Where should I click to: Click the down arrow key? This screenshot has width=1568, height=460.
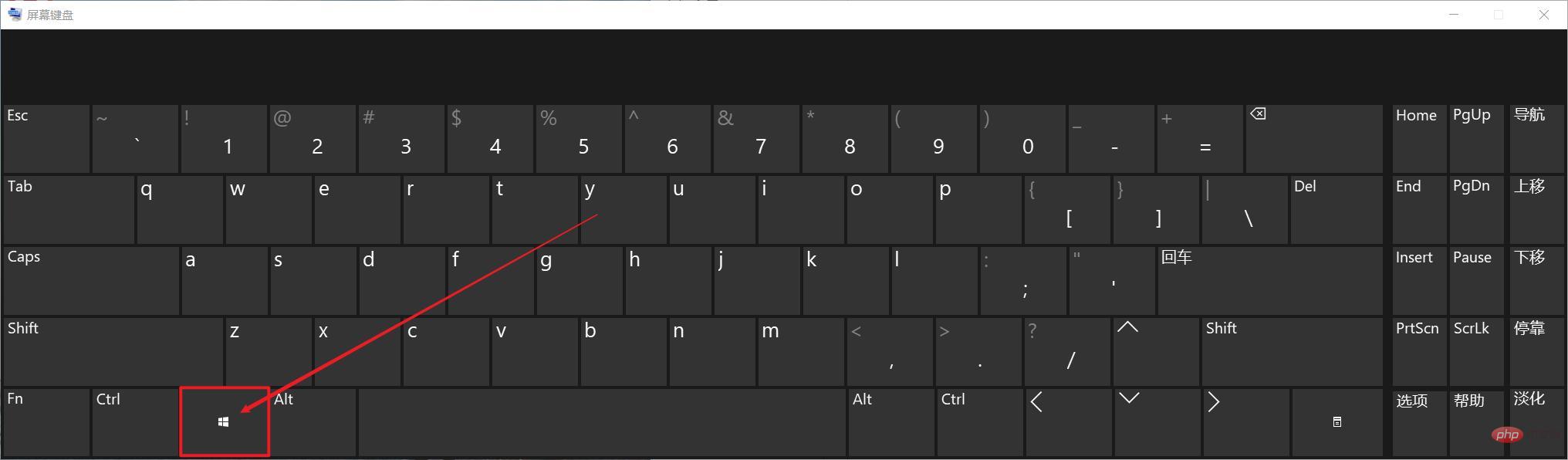click(1155, 422)
